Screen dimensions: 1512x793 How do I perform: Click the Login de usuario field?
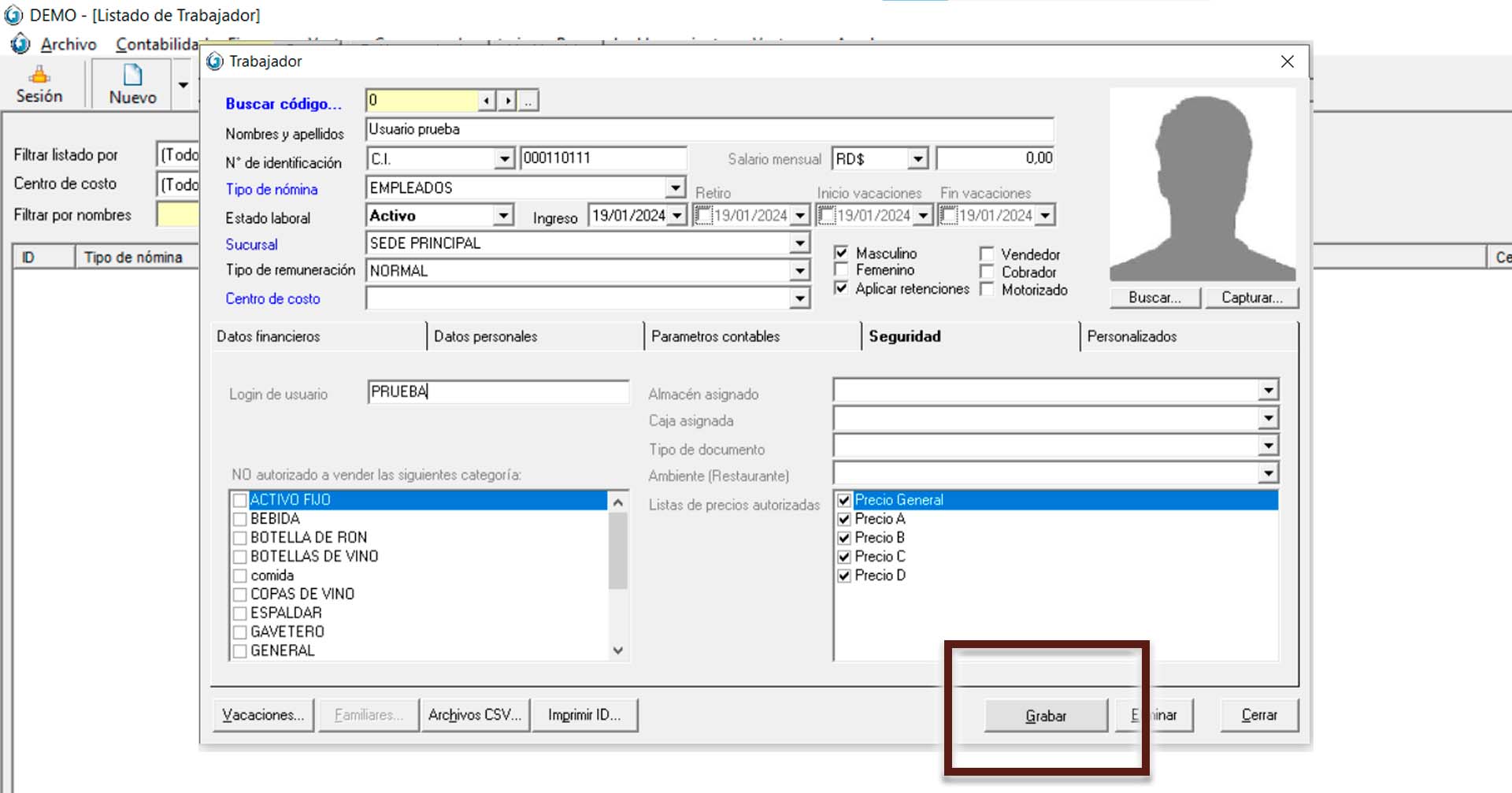498,392
